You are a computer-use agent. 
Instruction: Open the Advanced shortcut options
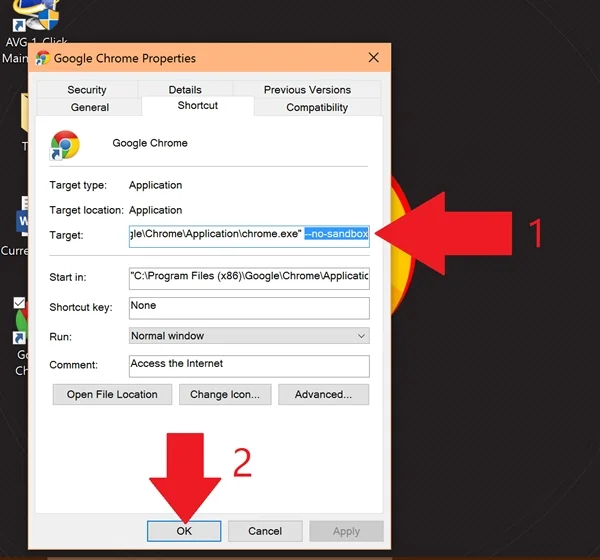click(323, 394)
